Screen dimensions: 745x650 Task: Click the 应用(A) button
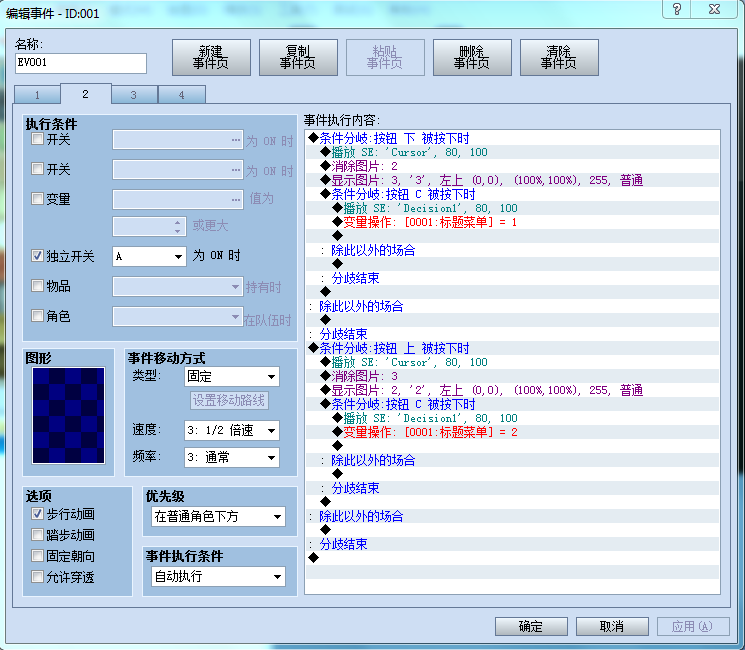tap(693, 626)
